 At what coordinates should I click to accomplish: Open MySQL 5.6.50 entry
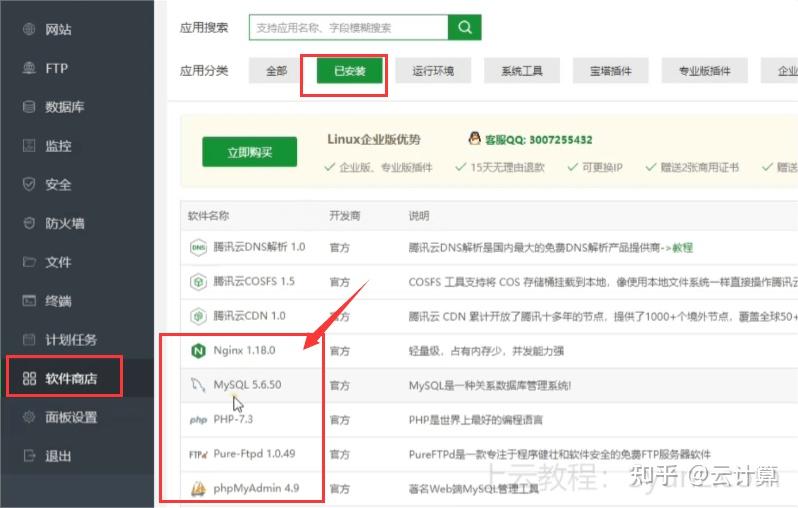coord(247,384)
